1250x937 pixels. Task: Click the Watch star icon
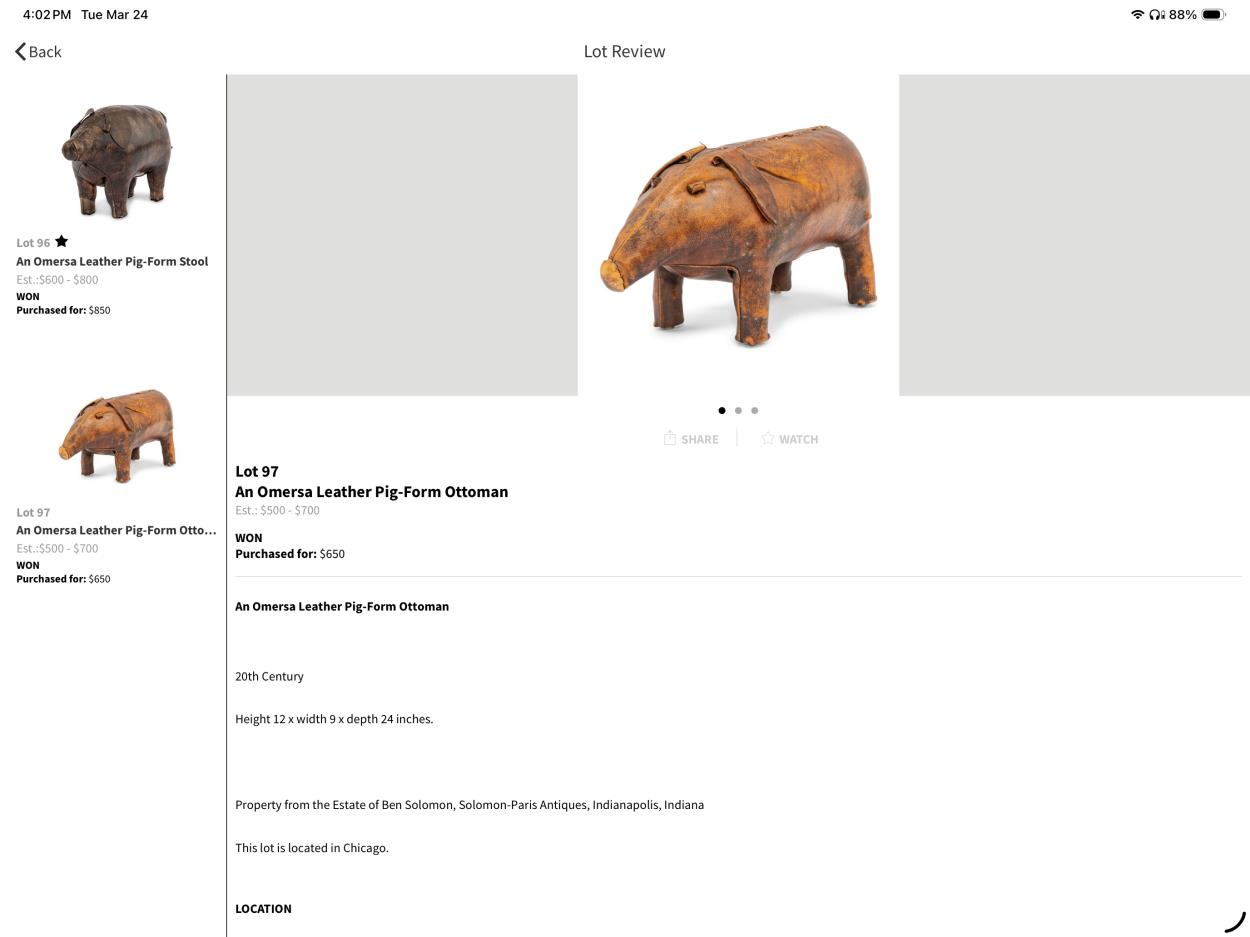click(767, 438)
